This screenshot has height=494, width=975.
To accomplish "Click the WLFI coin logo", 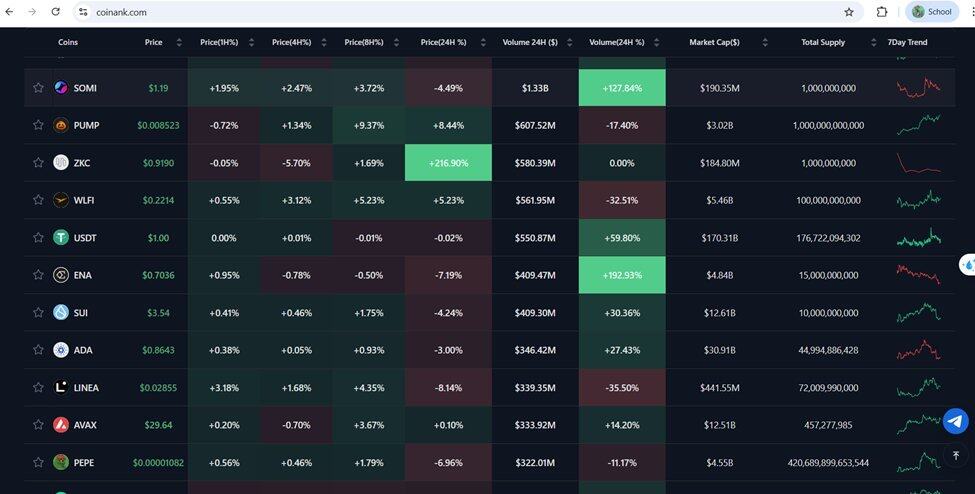I will (x=61, y=200).
